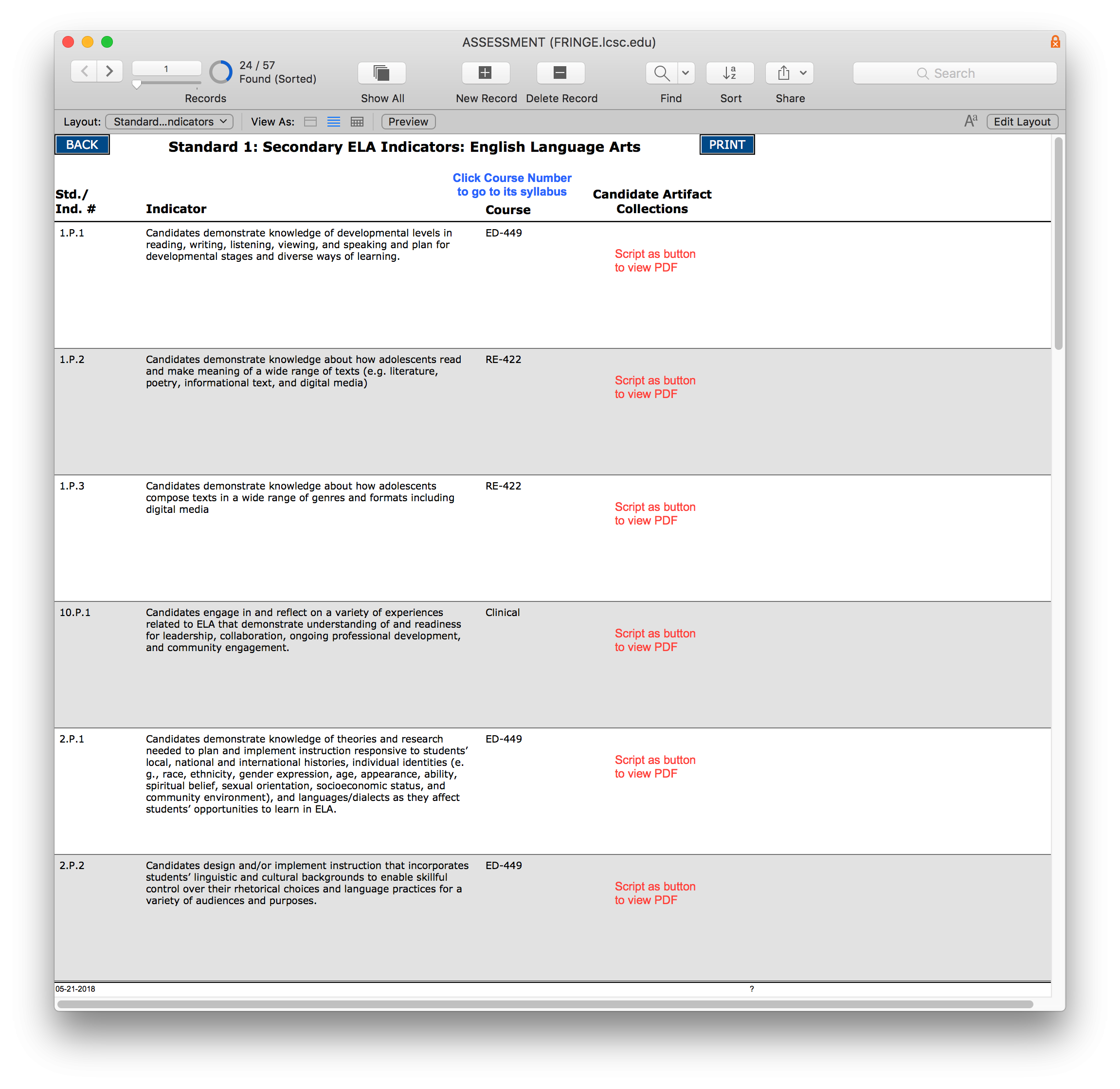Click the 2.P.2 indicator description text

(307, 883)
